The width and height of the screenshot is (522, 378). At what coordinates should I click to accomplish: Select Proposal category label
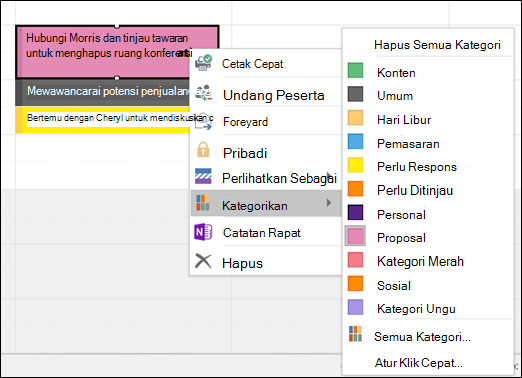pos(401,238)
